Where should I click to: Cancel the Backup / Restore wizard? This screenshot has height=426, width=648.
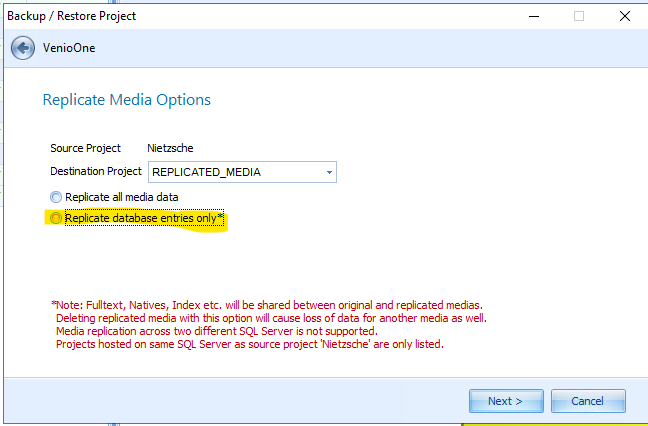point(588,401)
